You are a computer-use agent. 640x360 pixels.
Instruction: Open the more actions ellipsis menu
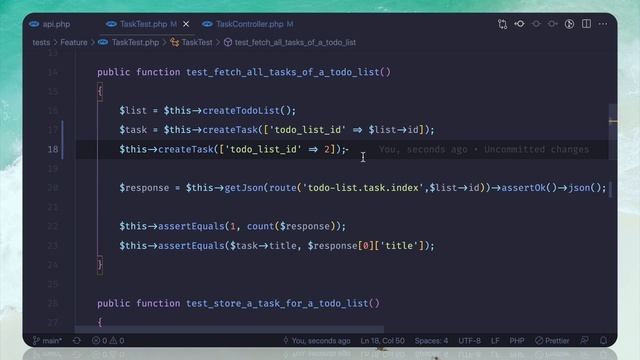coord(602,24)
